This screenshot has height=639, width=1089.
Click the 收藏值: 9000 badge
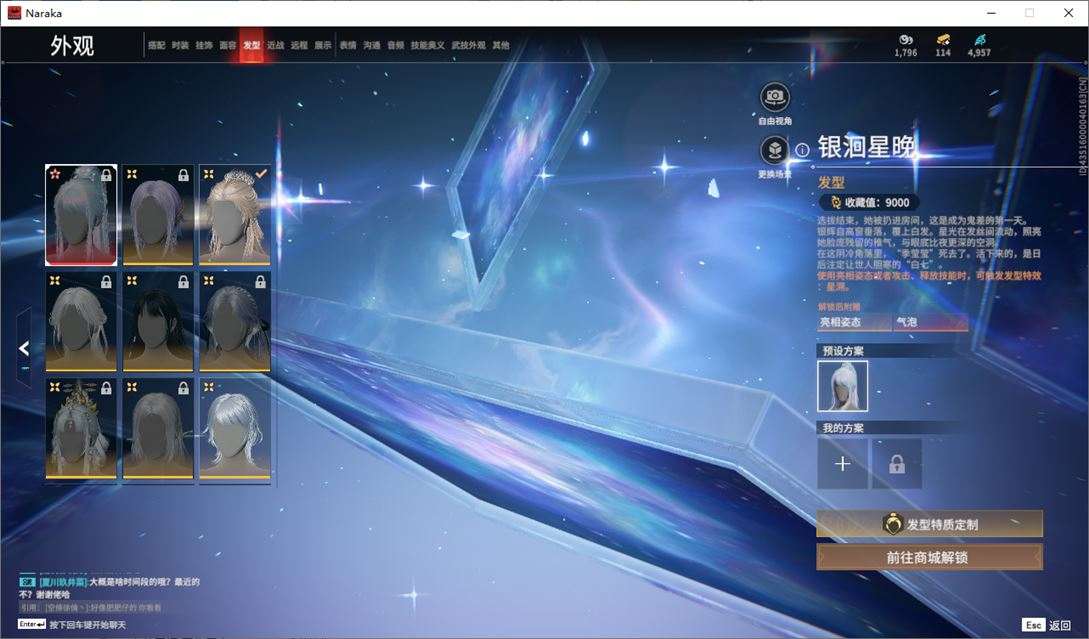[870, 202]
